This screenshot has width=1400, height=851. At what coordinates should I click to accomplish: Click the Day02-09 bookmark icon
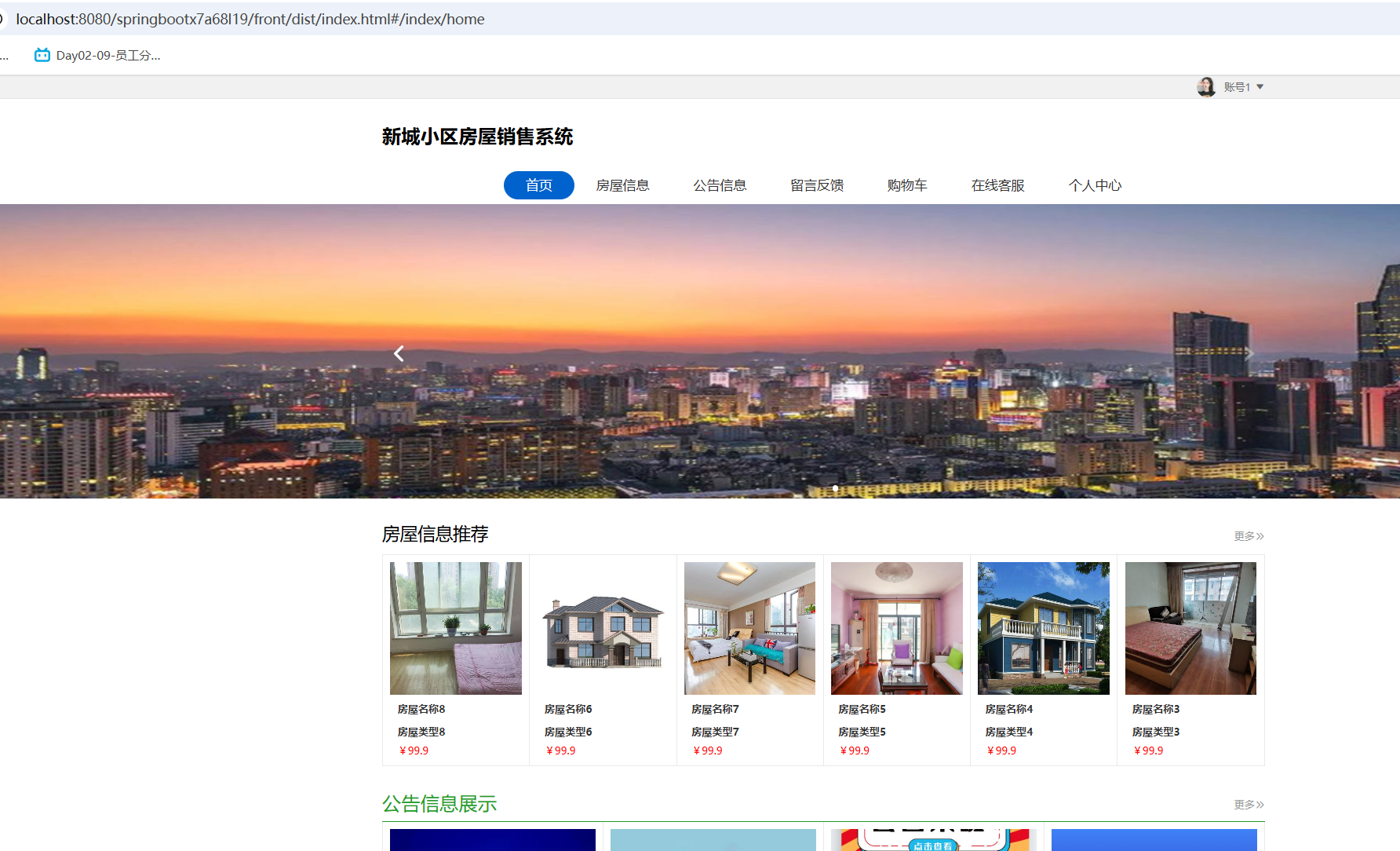click(x=42, y=55)
